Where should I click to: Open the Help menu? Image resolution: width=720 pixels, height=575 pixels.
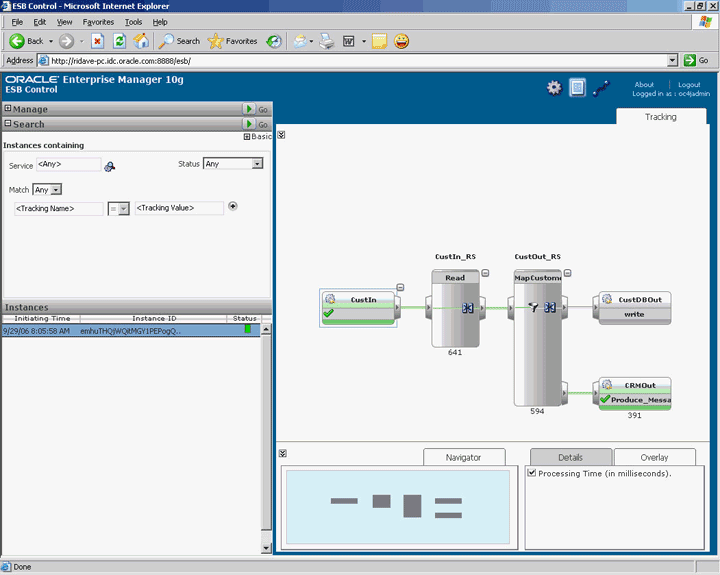160,22
